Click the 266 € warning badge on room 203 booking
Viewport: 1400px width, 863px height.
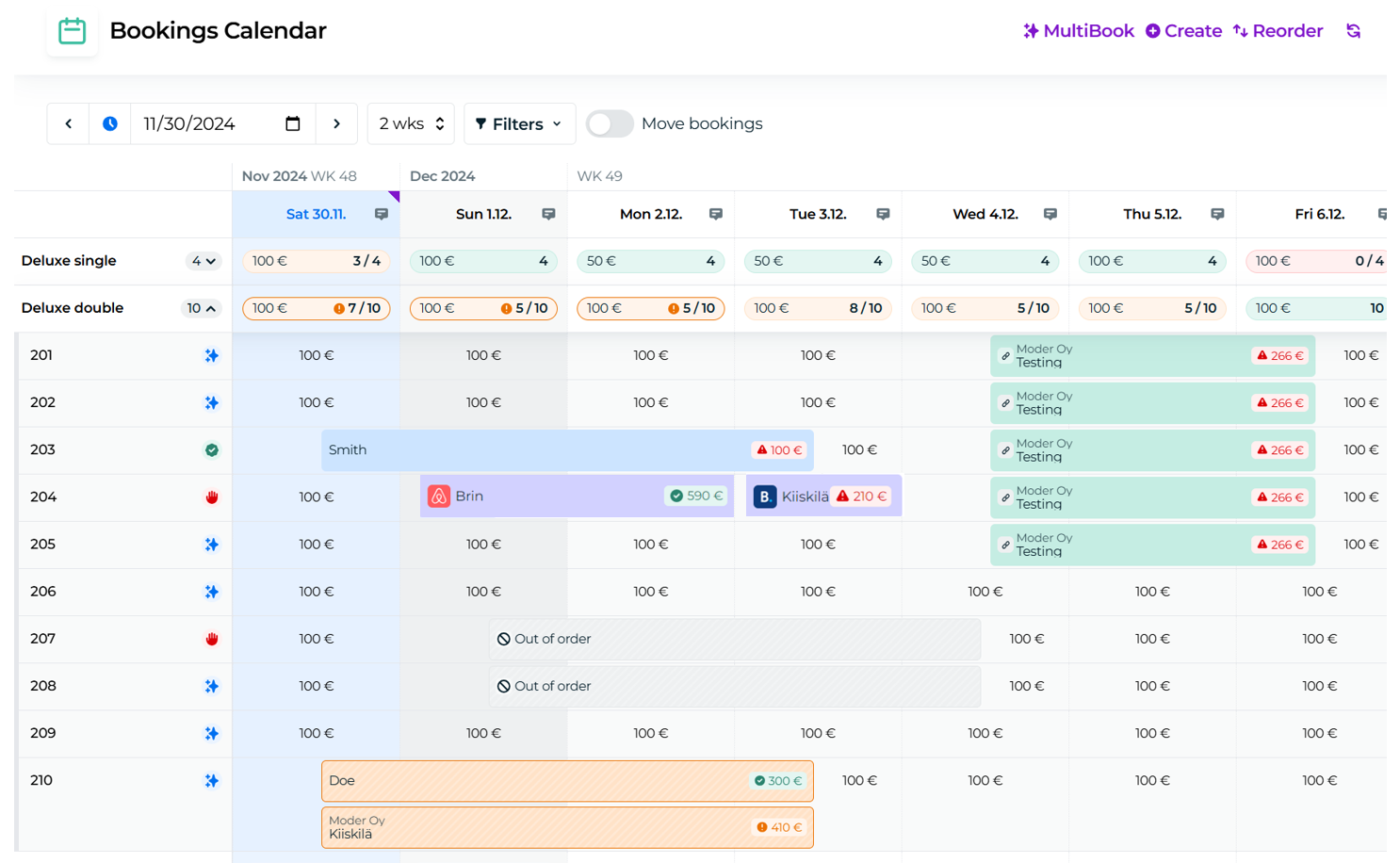tap(1280, 450)
